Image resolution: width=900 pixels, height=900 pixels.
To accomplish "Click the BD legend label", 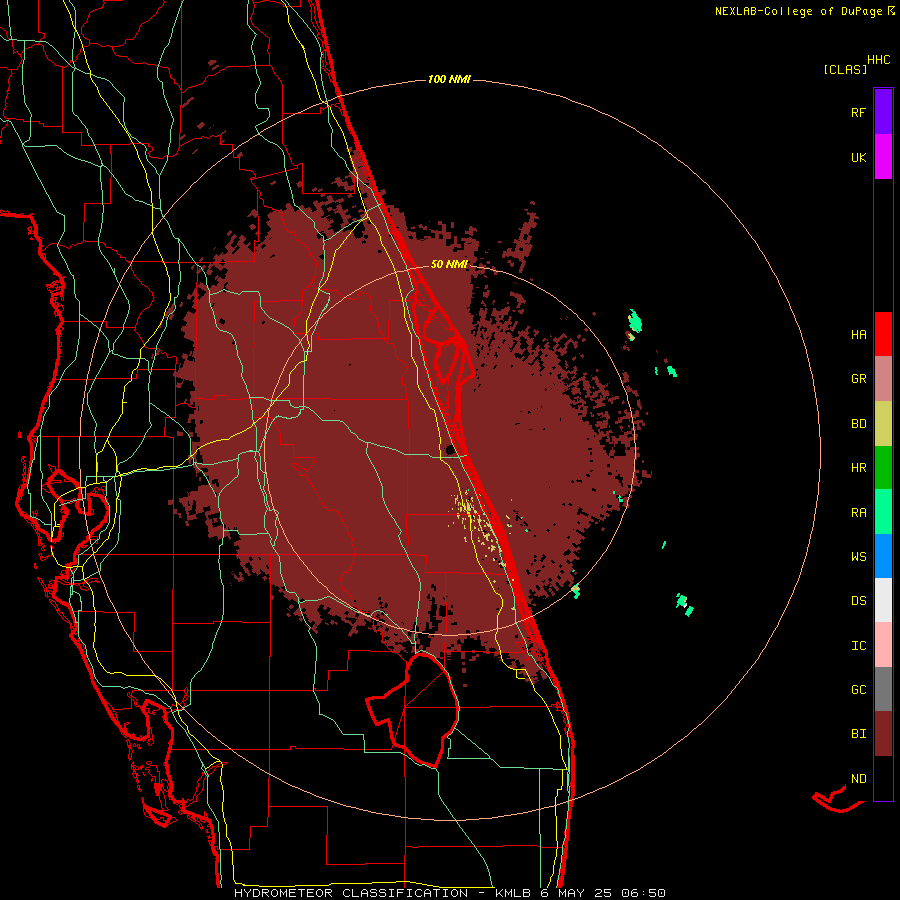I will [858, 424].
